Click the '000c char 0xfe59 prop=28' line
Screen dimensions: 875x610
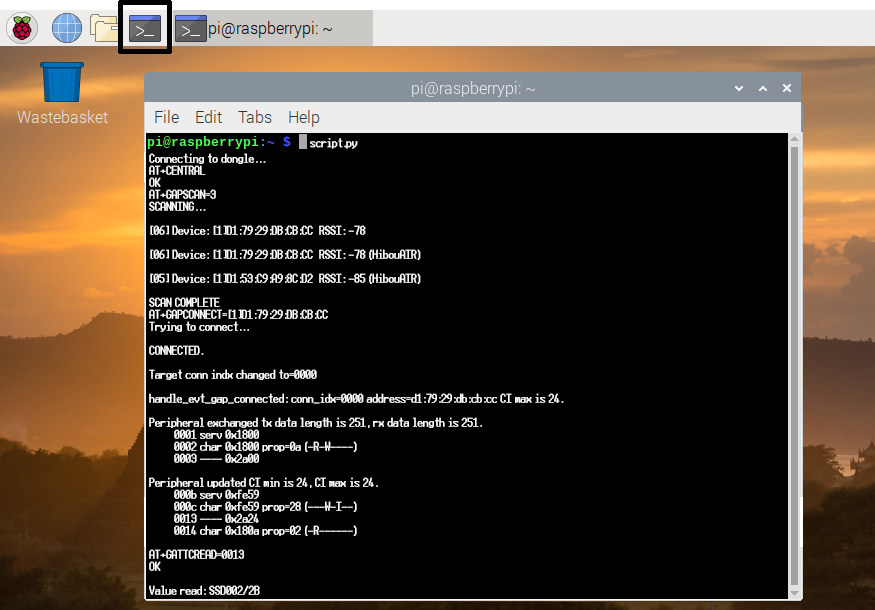[x=265, y=507]
